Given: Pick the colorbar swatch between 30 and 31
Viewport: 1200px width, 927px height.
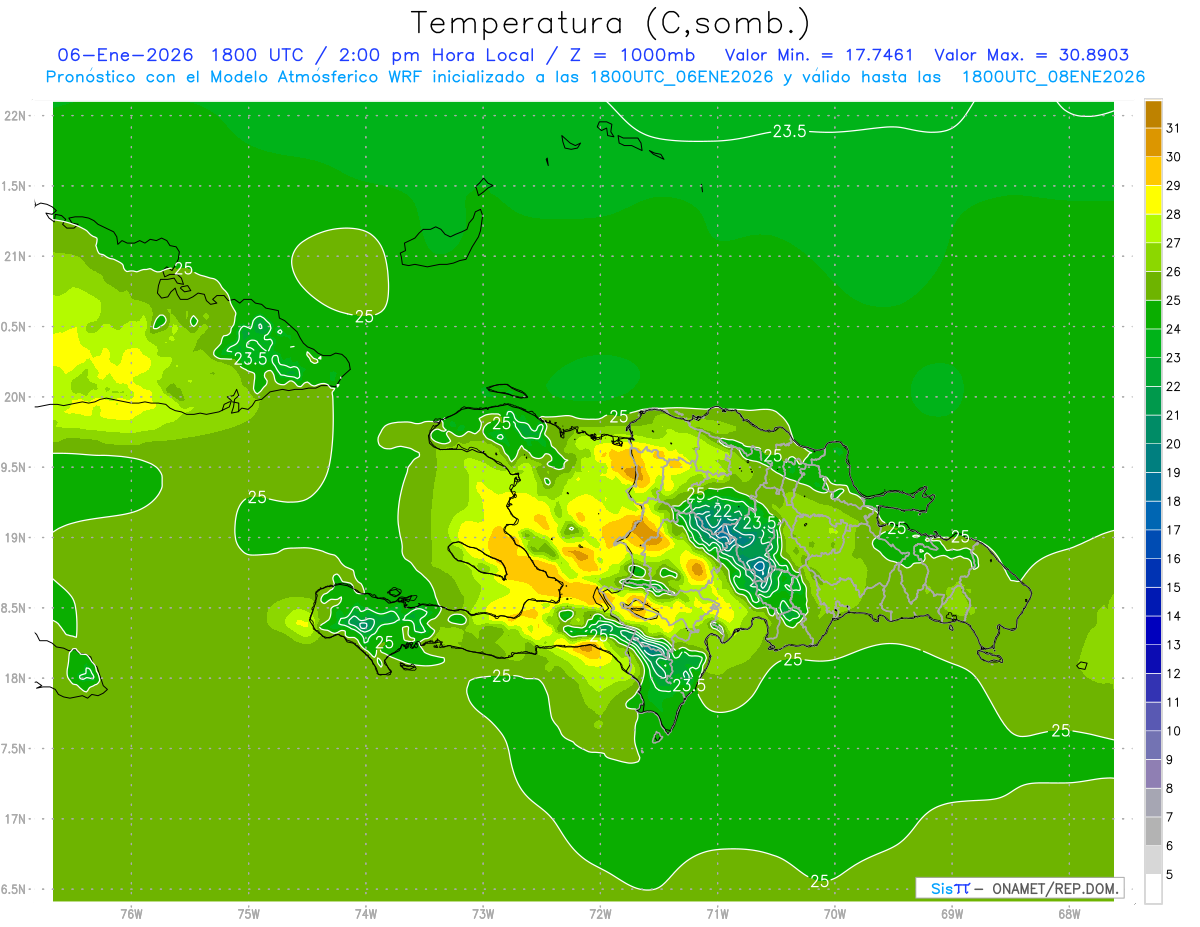Looking at the screenshot, I should click(1153, 143).
